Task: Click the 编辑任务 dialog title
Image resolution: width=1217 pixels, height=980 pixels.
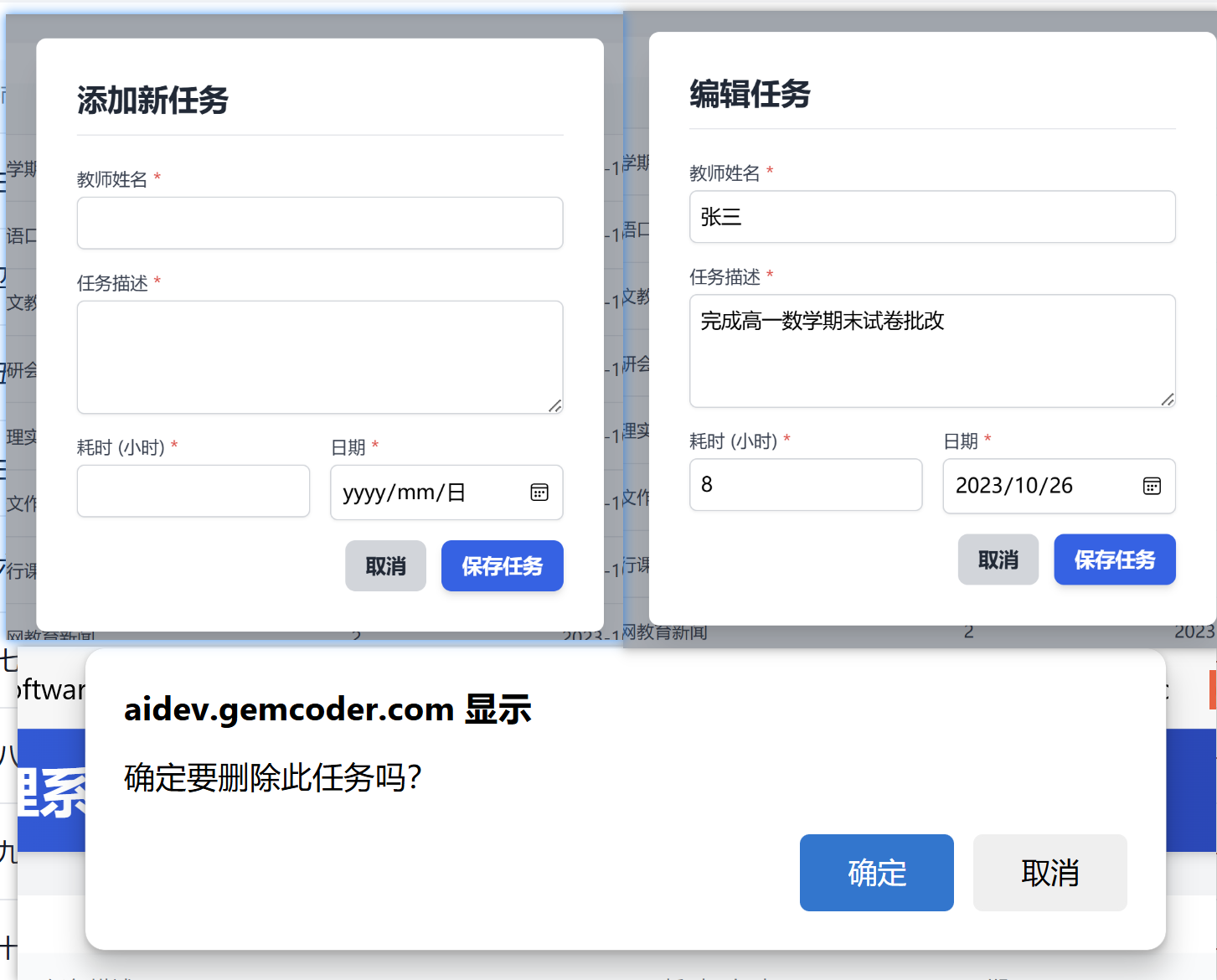Action: click(x=750, y=94)
